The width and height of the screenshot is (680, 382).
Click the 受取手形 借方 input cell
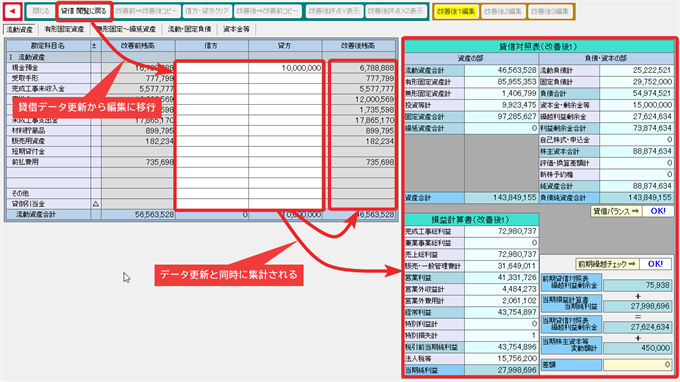[x=212, y=78]
